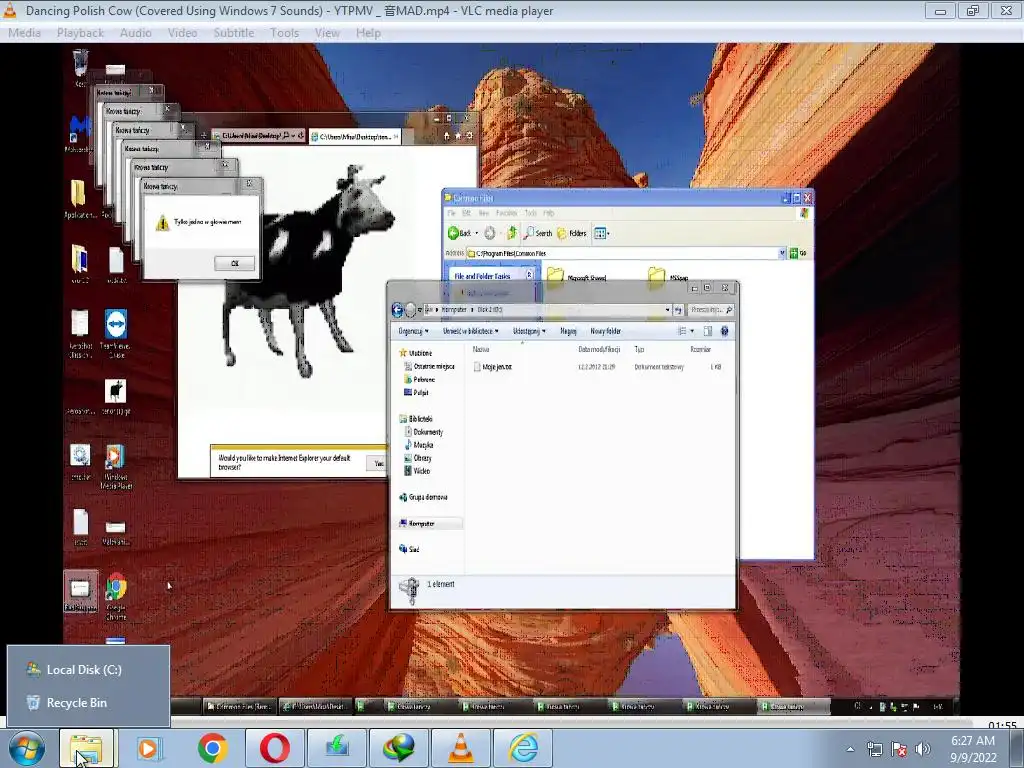Click the blue help icon in the Komputer window
Viewport: 1024px width, 768px height.
(724, 331)
